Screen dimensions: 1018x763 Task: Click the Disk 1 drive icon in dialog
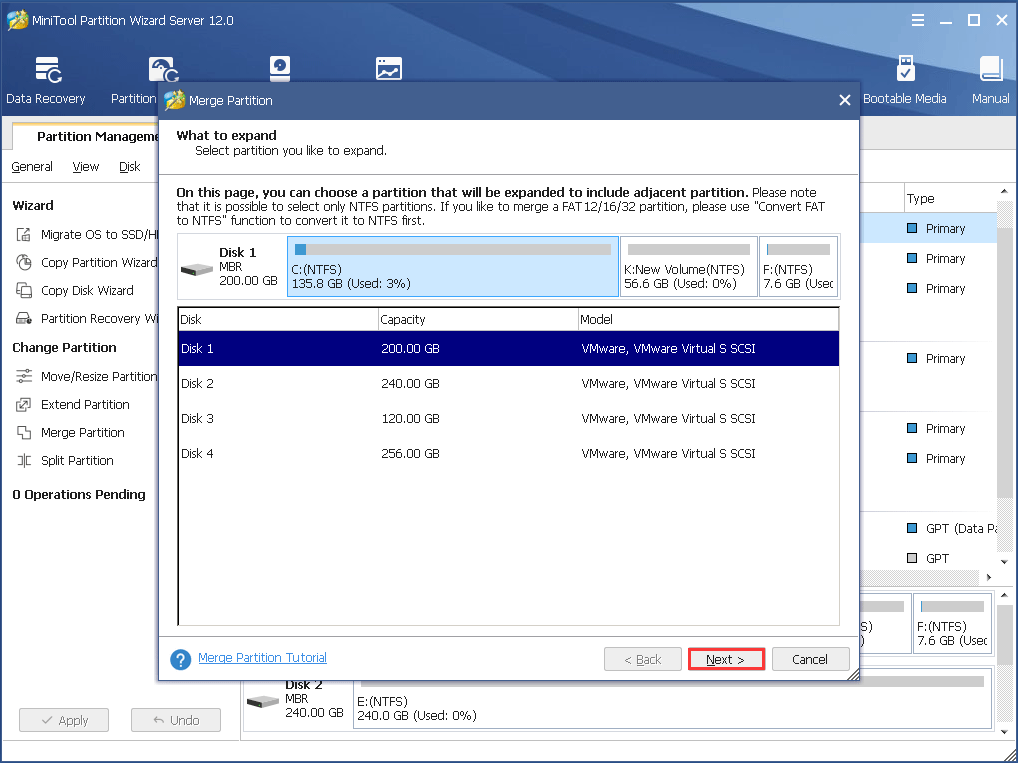click(197, 269)
